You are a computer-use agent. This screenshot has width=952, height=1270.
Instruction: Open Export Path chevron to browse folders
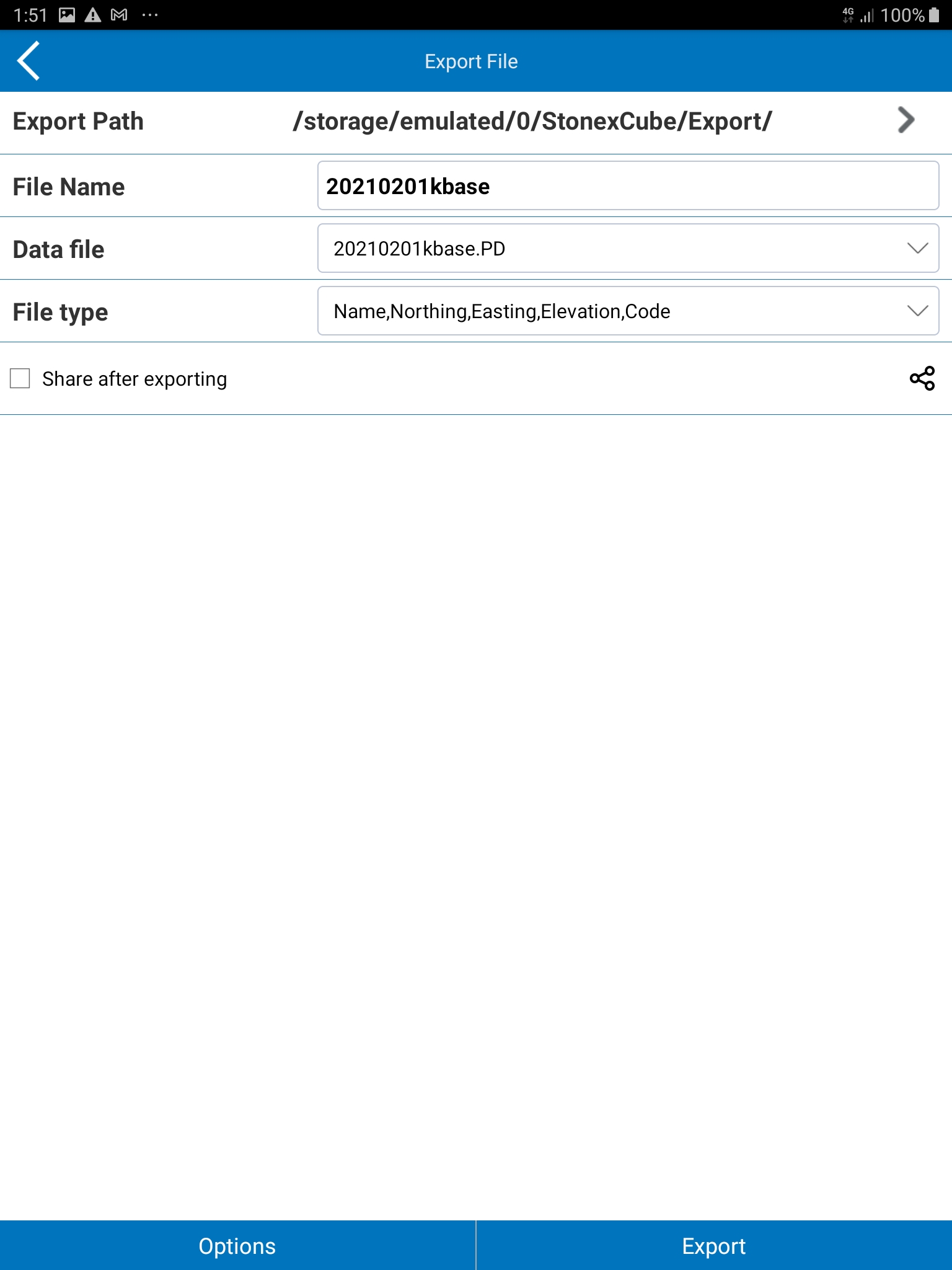(906, 120)
